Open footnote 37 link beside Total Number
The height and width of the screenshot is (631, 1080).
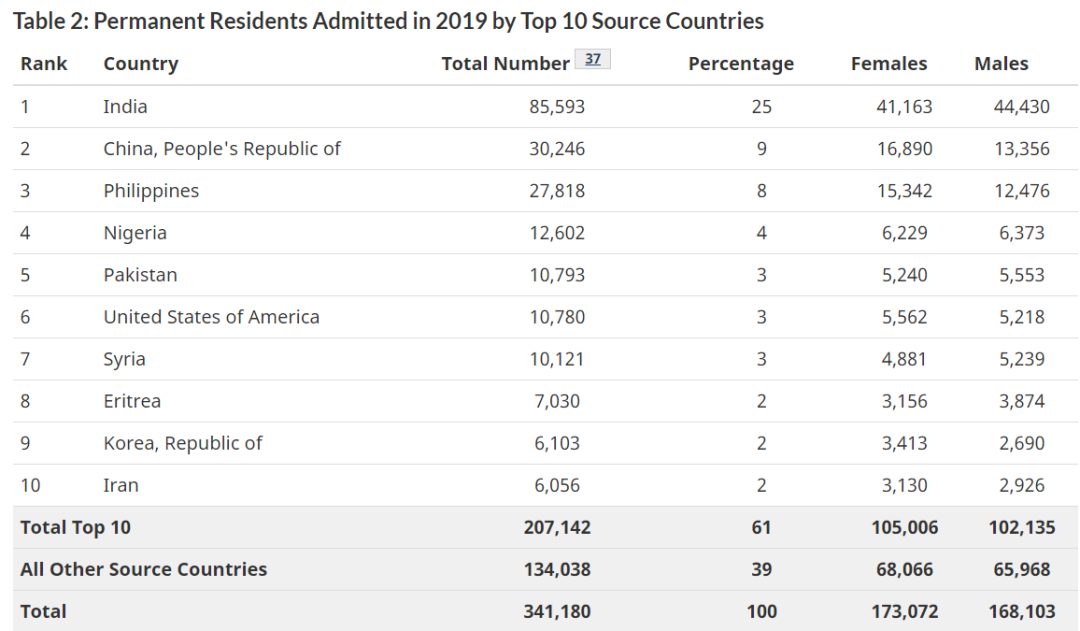tap(593, 59)
